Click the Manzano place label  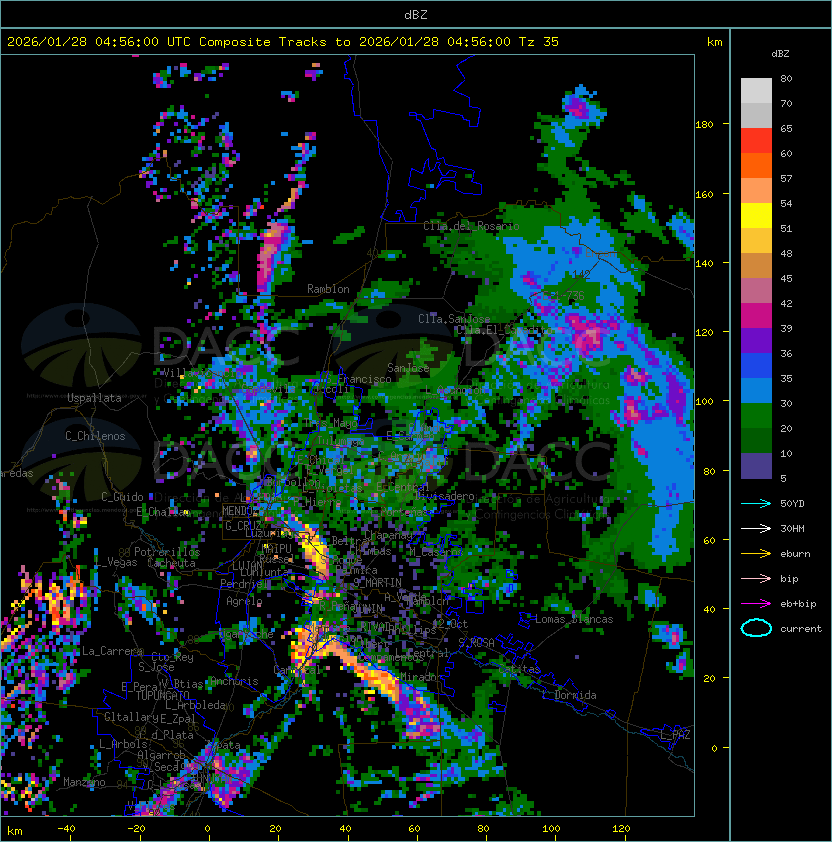[84, 782]
